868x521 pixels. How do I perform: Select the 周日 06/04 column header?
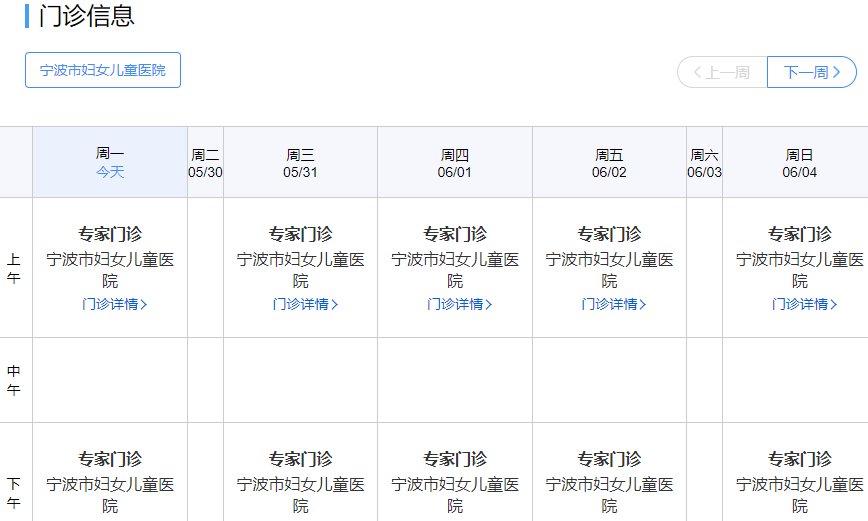click(x=799, y=162)
